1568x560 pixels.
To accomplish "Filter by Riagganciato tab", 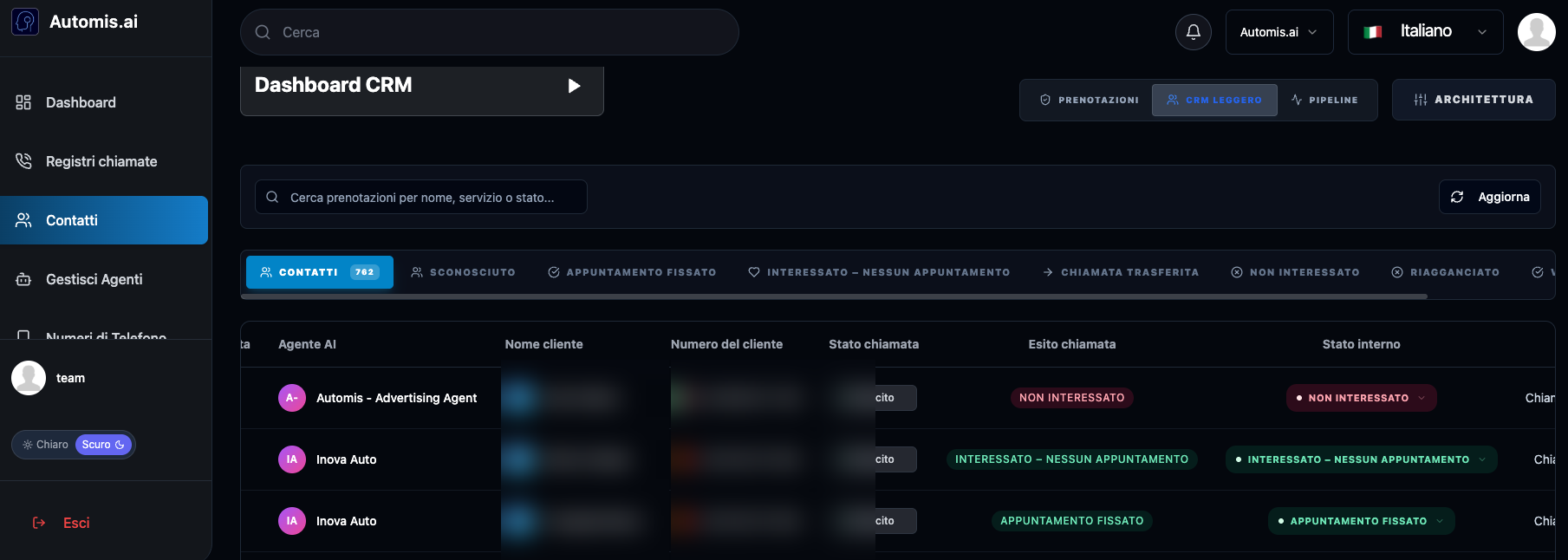I will click(1445, 272).
